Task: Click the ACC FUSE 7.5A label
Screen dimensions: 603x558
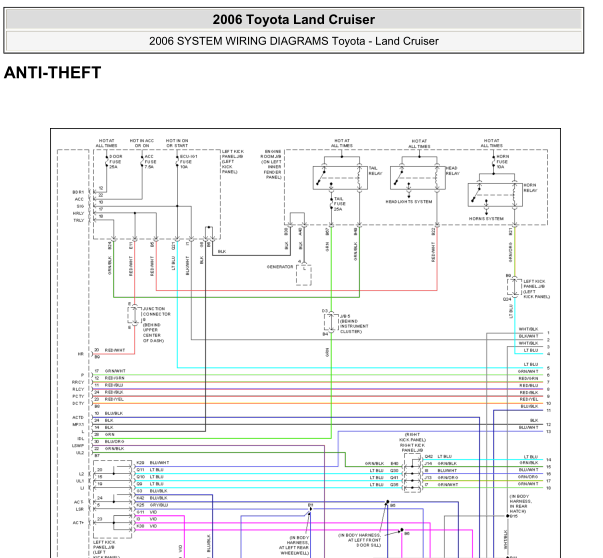Action: pyautogui.click(x=150, y=162)
